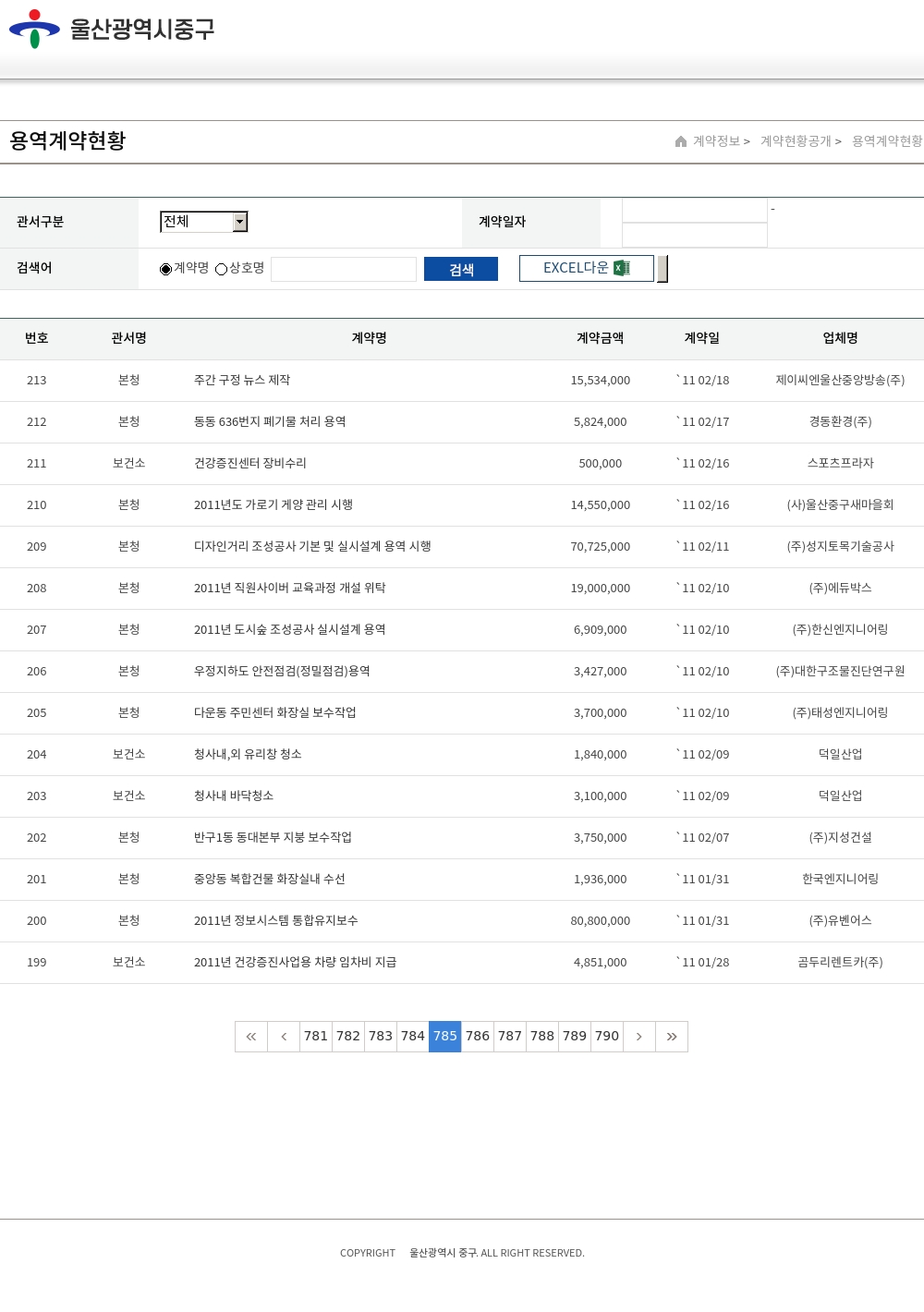
Task: Go to previous page with left arrow
Action: (x=284, y=1037)
